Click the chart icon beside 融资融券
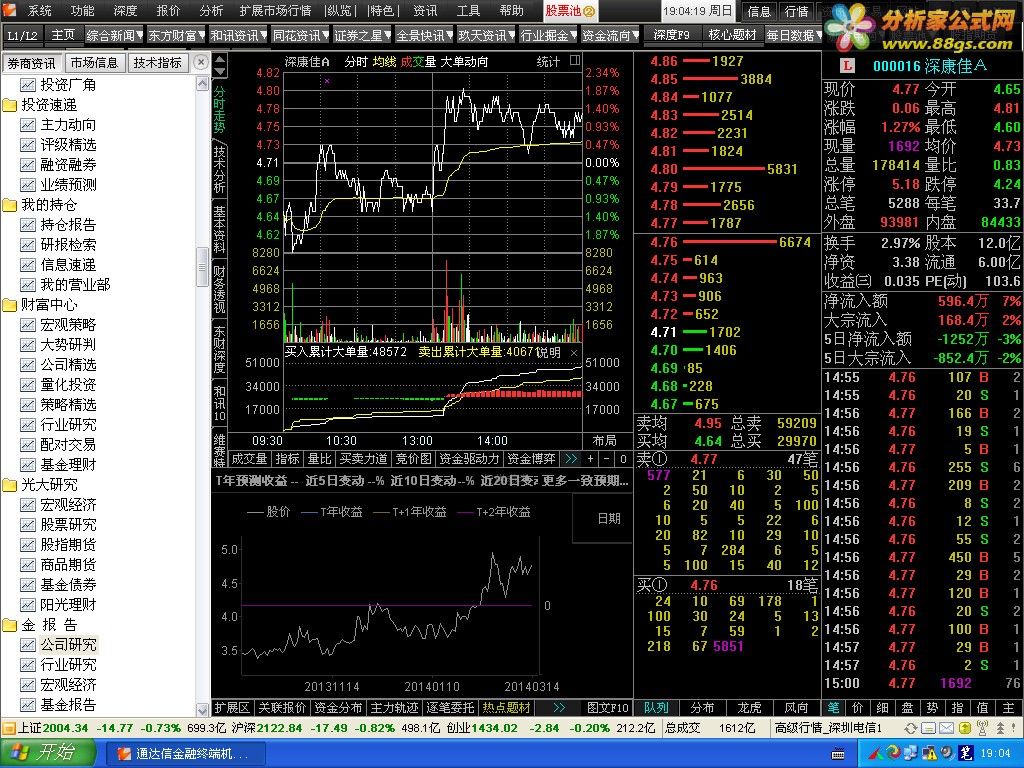Viewport: 1024px width, 768px height. (27, 165)
